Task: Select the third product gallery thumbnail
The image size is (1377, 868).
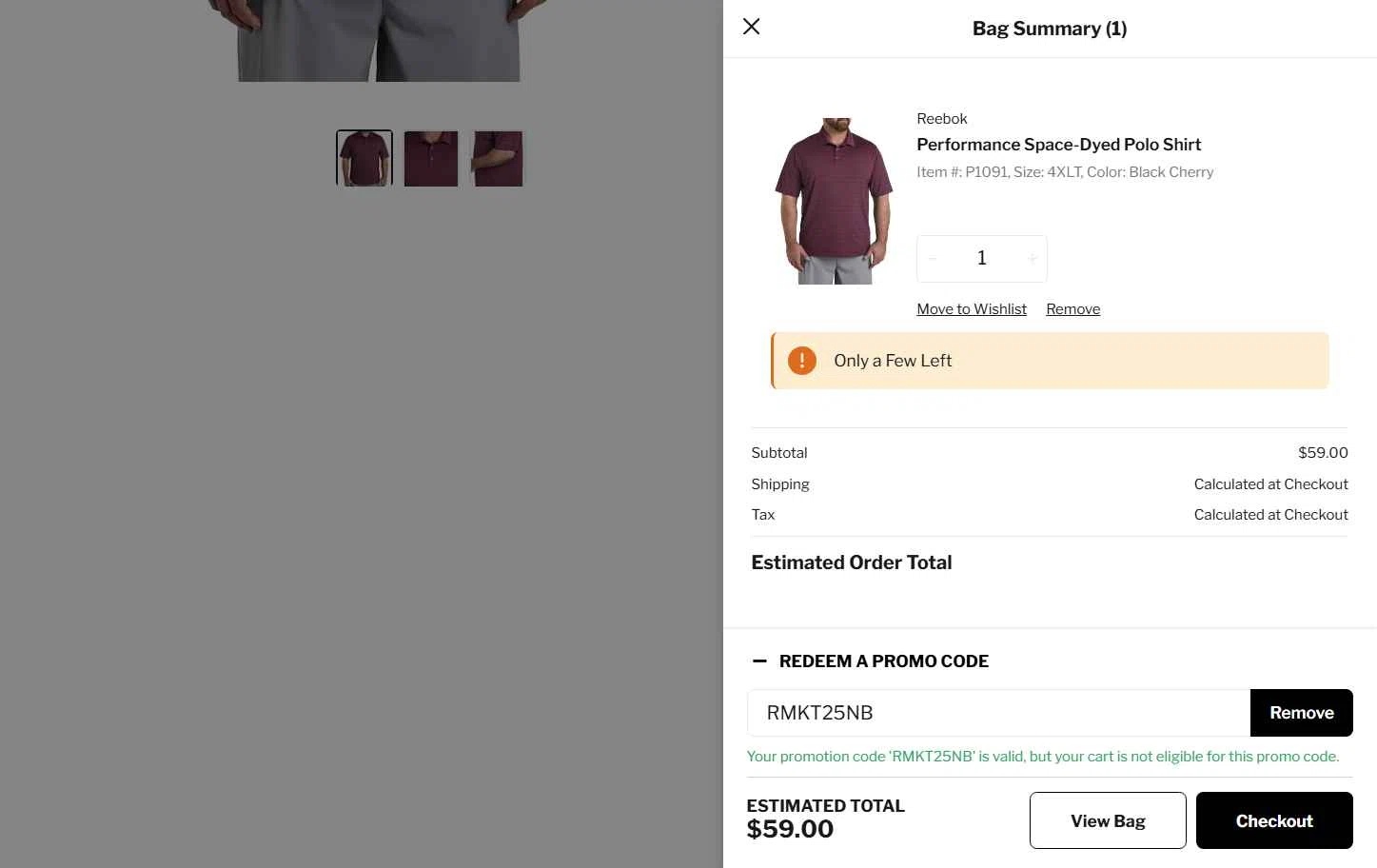Action: 497,158
